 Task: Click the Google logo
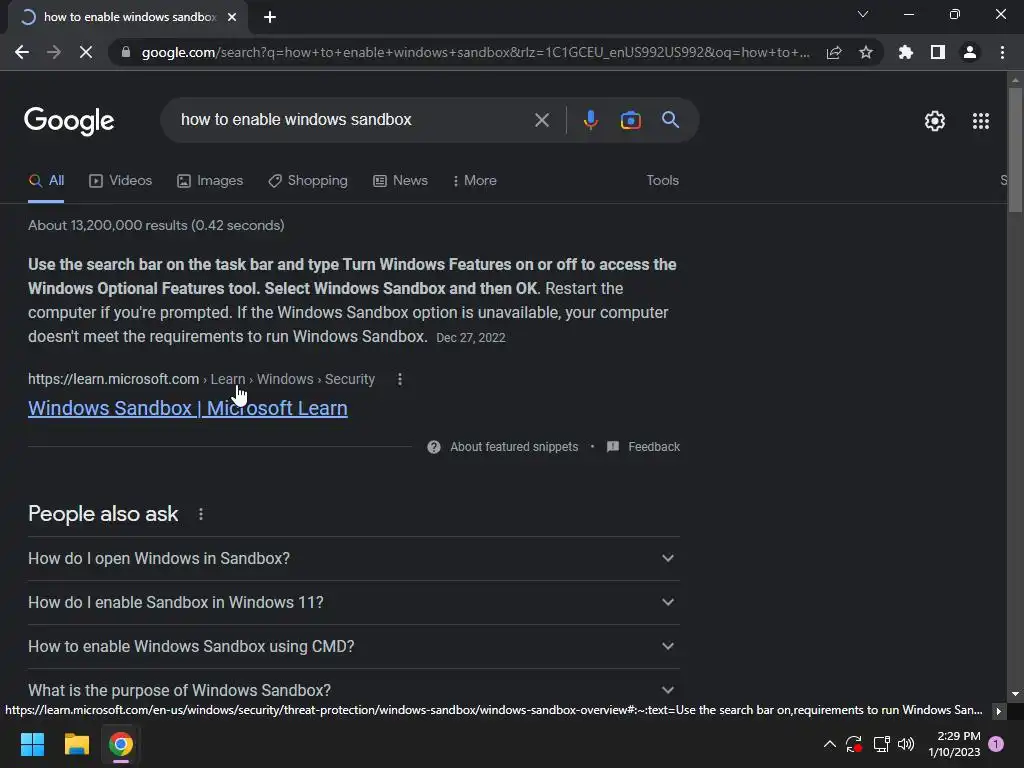click(x=69, y=121)
